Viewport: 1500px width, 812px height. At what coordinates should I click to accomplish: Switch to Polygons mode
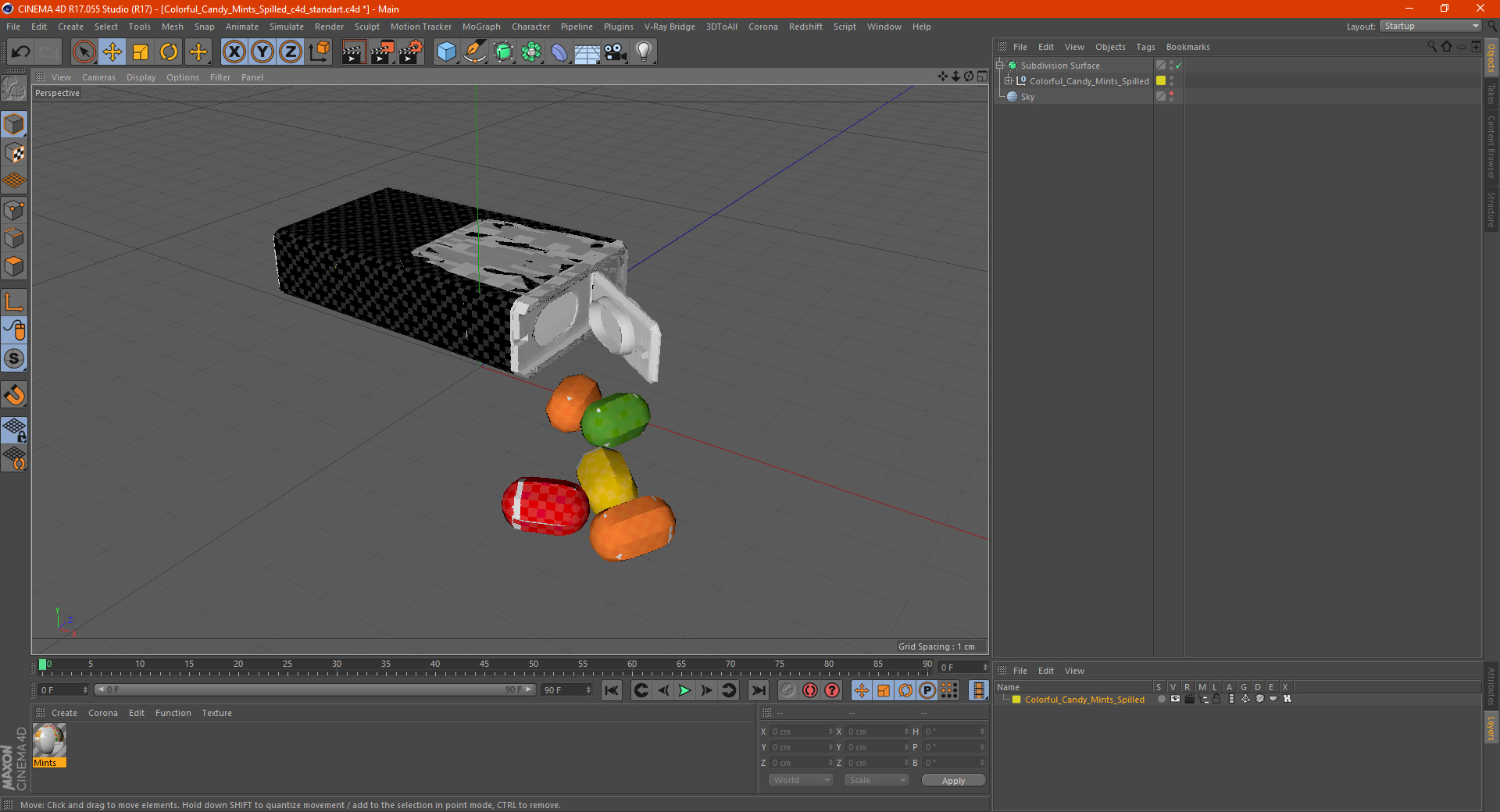[x=14, y=266]
